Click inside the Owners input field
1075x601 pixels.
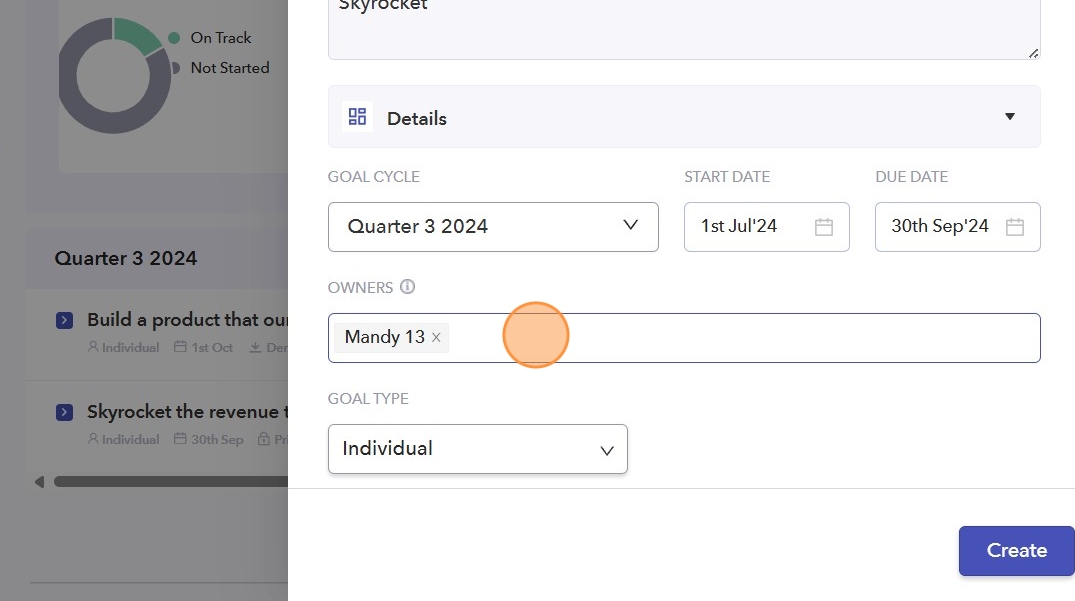coord(740,338)
